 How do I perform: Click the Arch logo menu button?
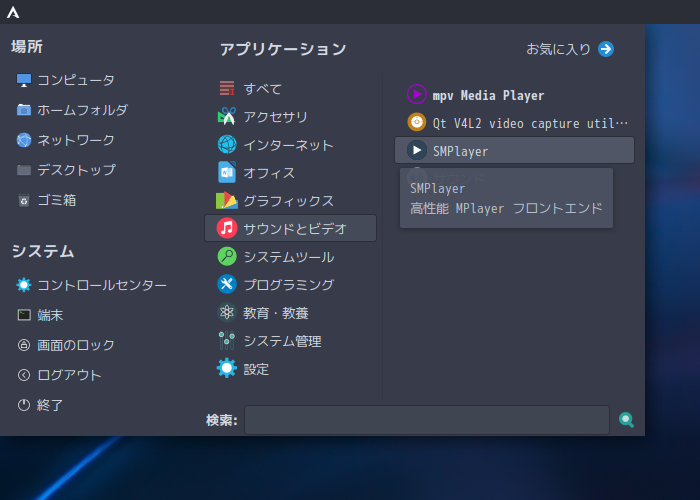[x=13, y=12]
